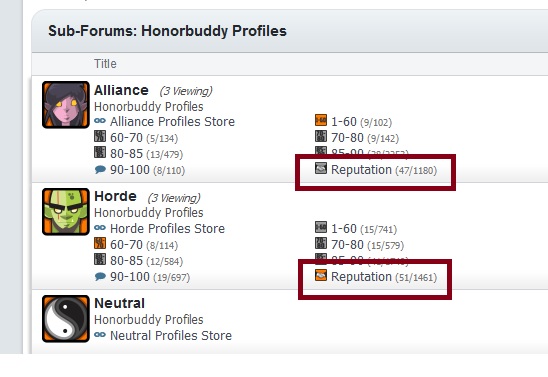Open the Horde forum title
The width and height of the screenshot is (548, 377).
(x=115, y=196)
